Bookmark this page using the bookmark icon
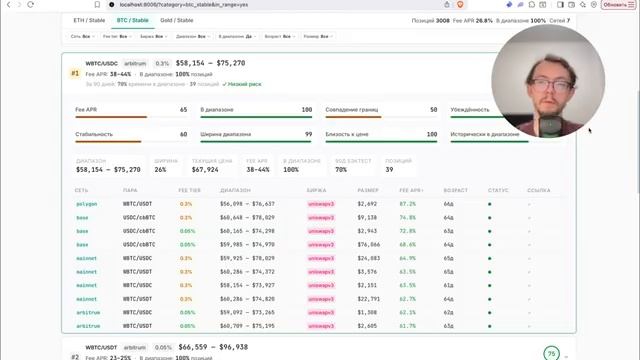Screen dimensions: 640x360 click(x=97, y=5)
